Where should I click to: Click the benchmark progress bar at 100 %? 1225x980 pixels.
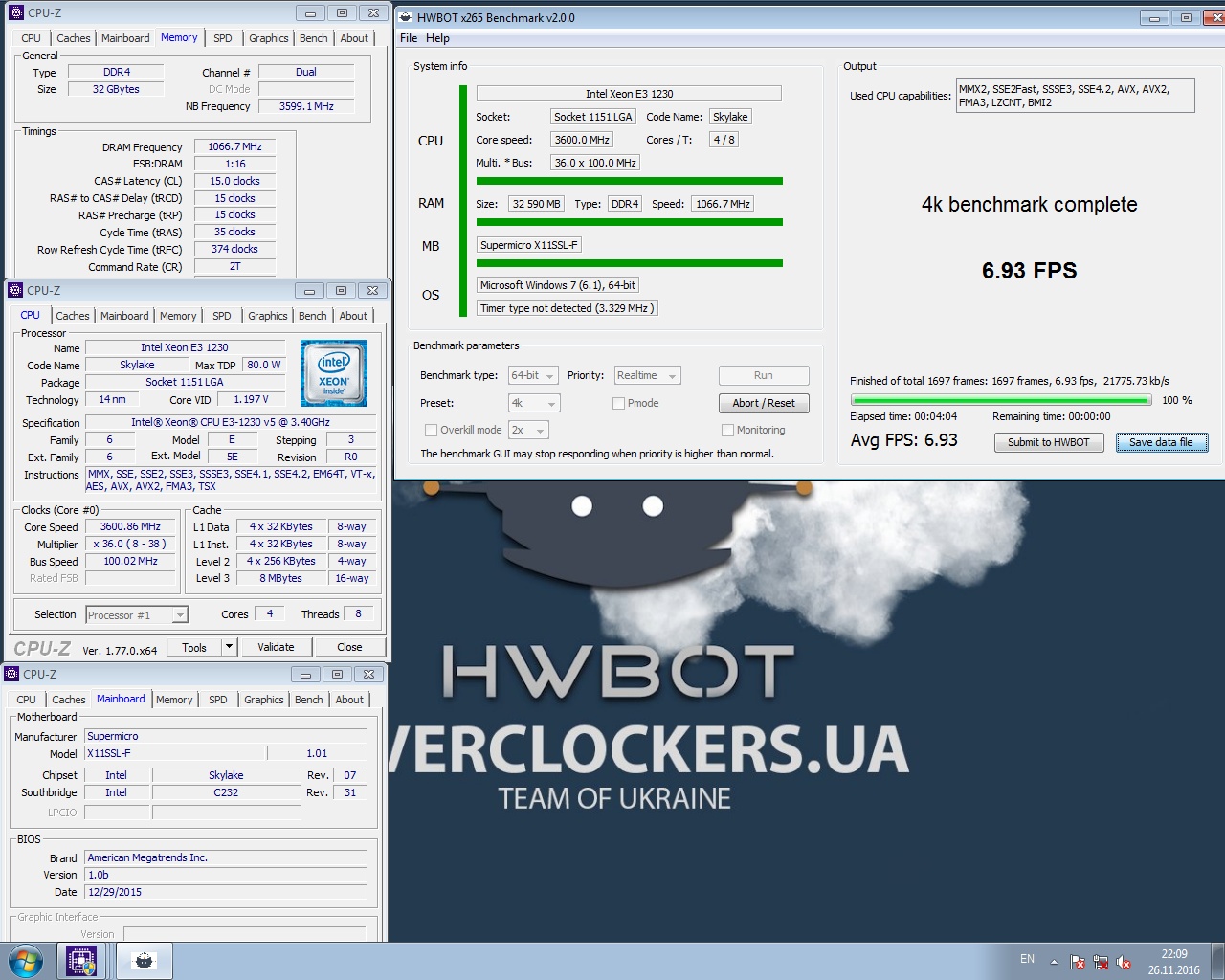coord(1001,400)
